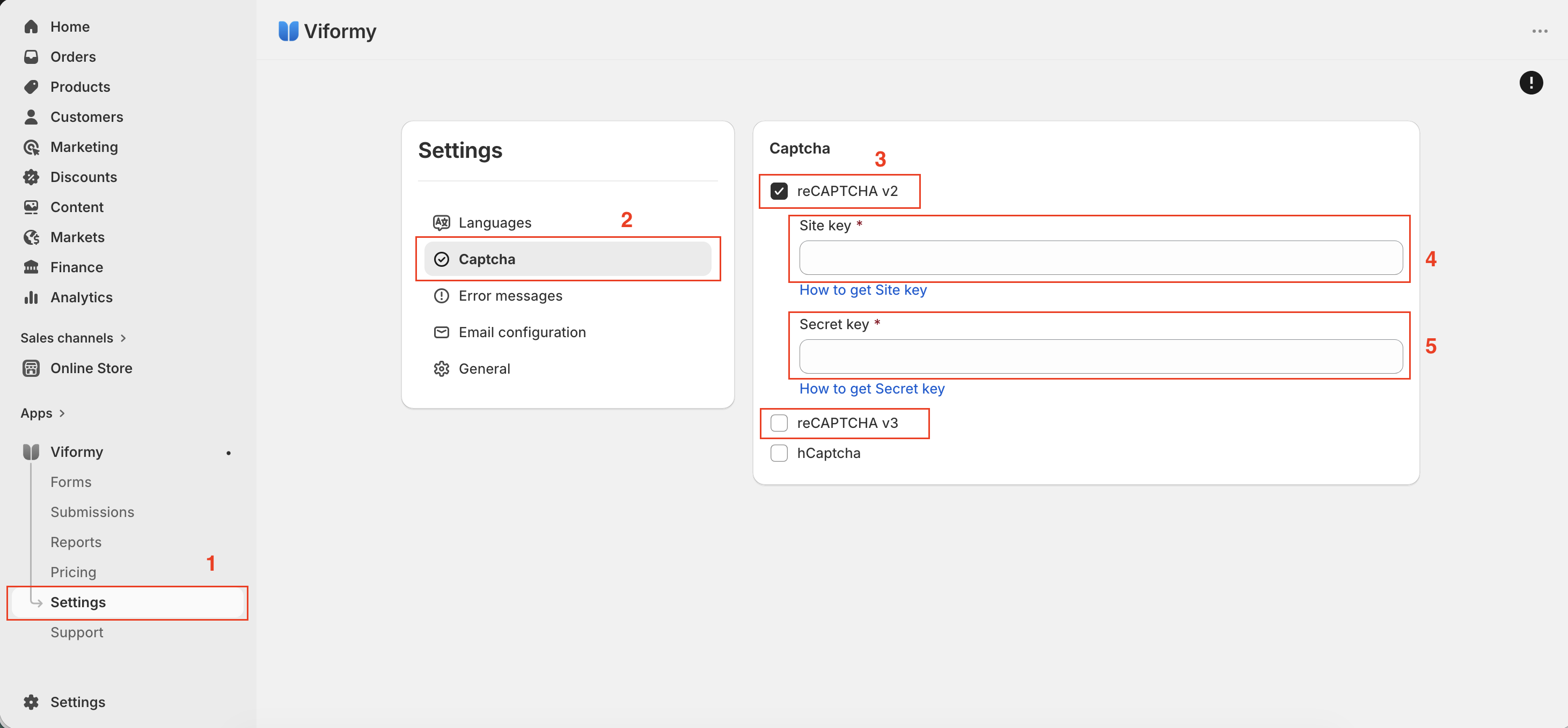
Task: Open How to get Secret key link
Action: [871, 389]
